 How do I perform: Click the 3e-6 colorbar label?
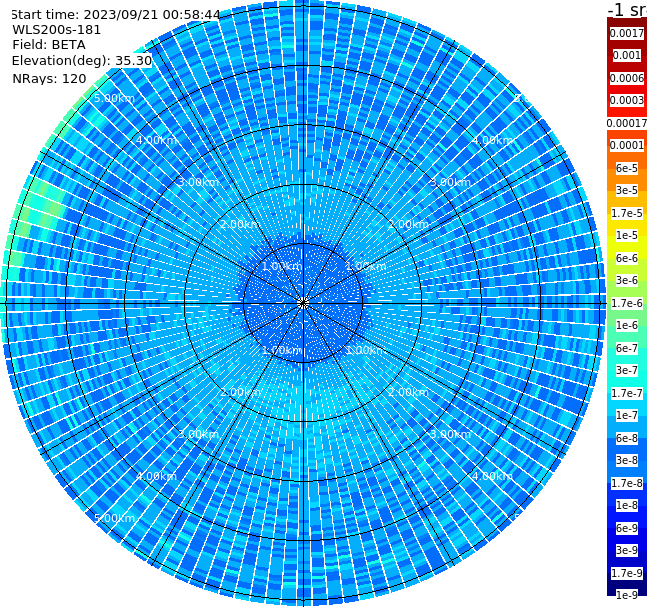point(627,280)
